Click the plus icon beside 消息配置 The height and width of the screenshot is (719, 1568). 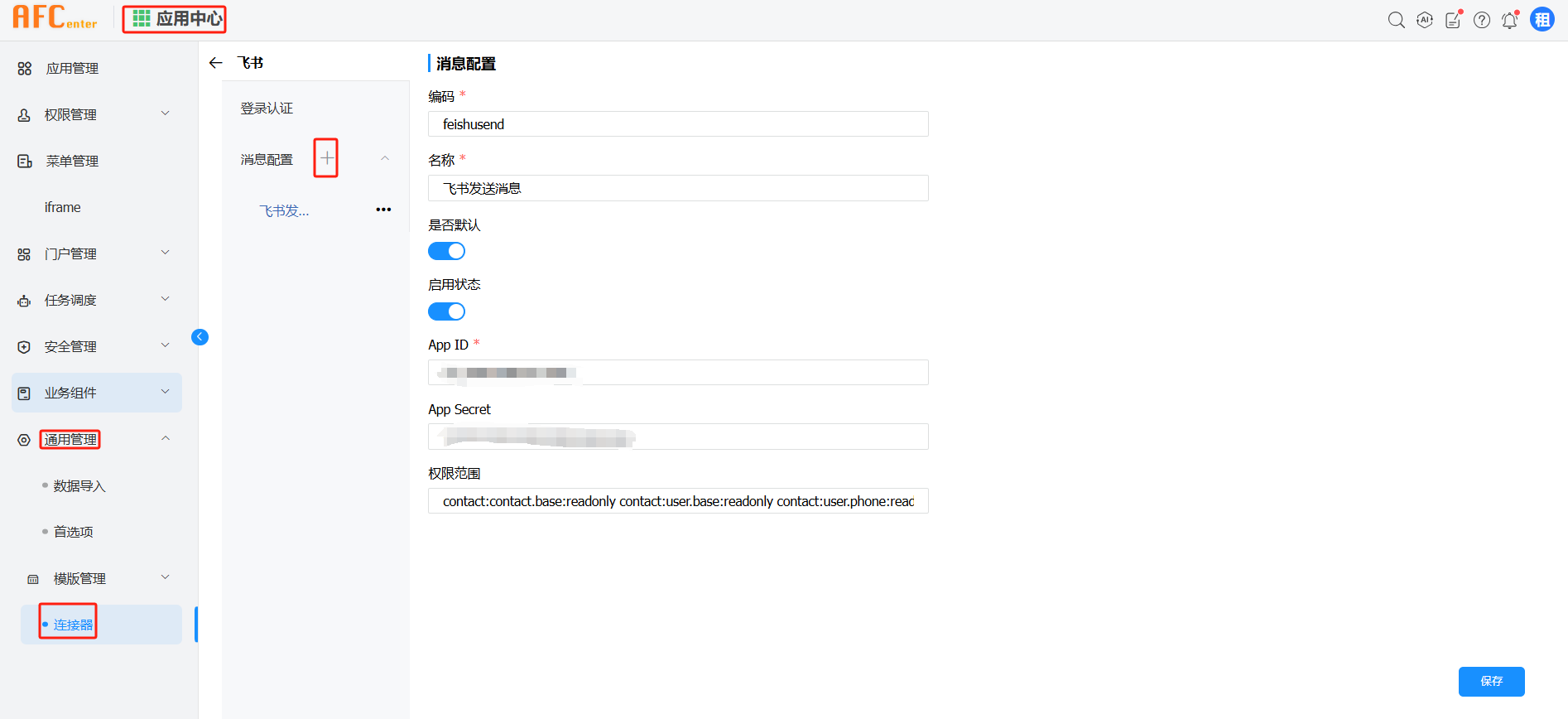326,158
